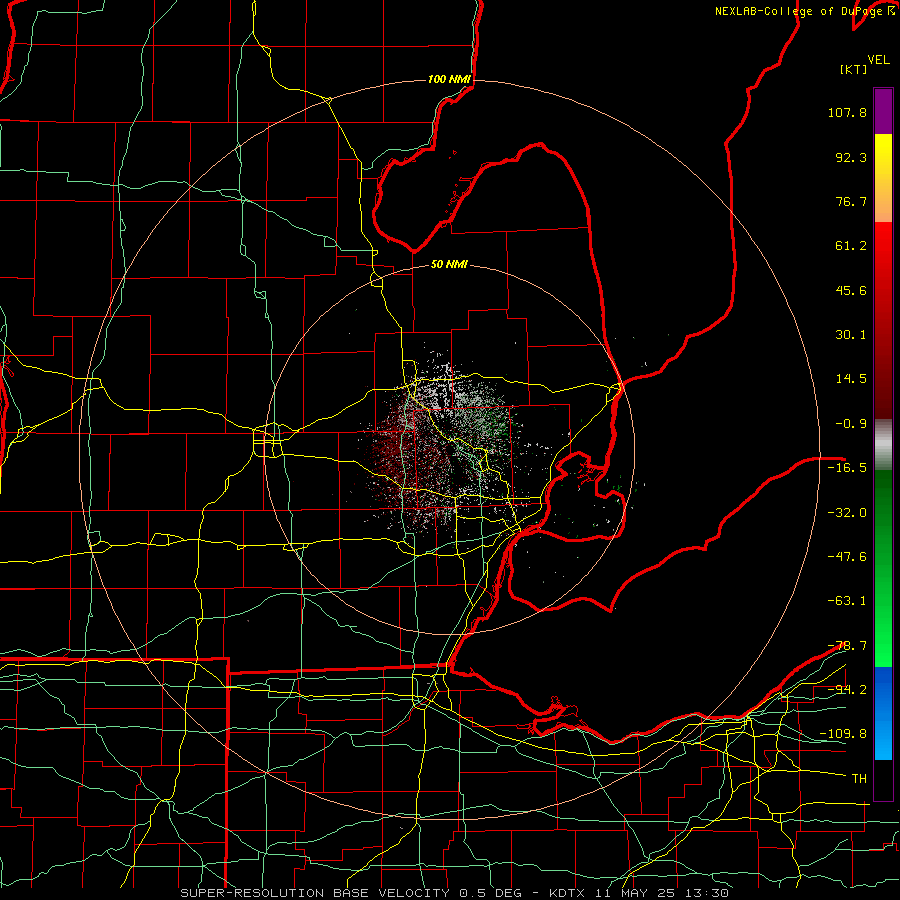Click the VEL legend title
Viewport: 900px width, 900px height.
(879, 60)
